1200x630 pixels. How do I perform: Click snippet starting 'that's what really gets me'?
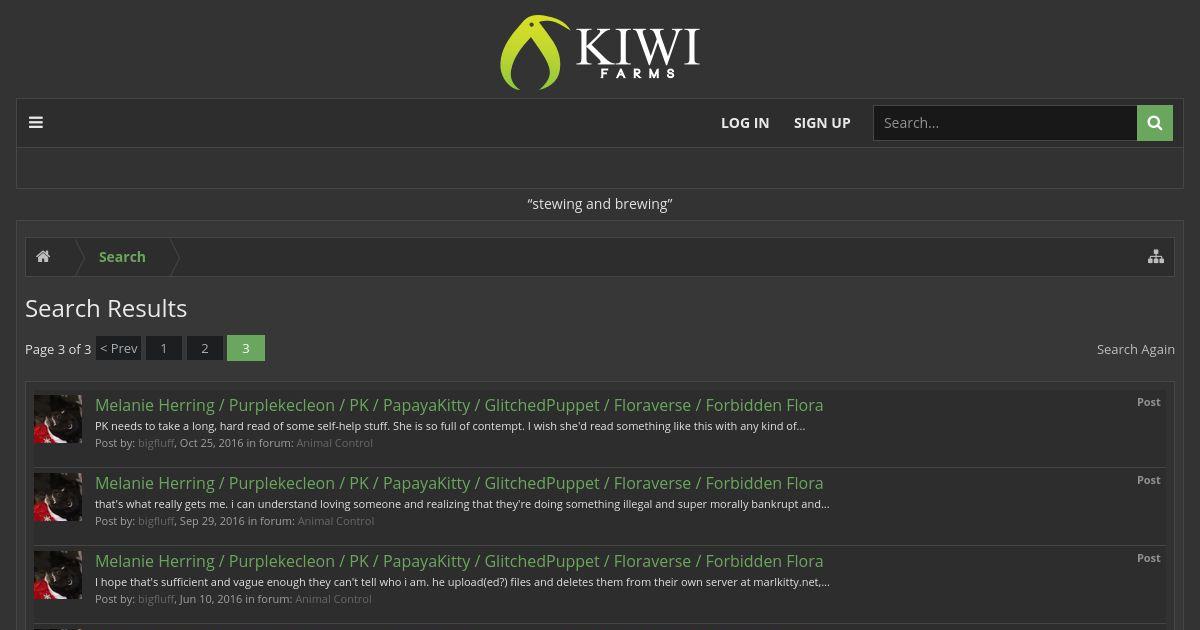click(462, 504)
